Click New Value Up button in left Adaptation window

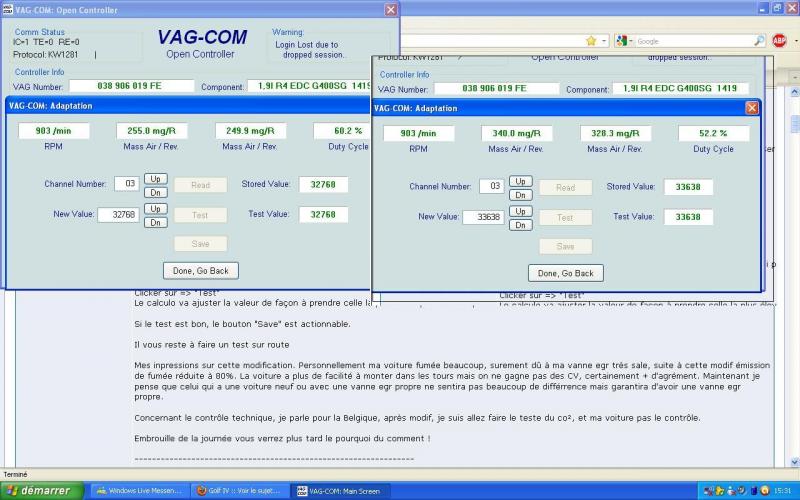point(156,209)
